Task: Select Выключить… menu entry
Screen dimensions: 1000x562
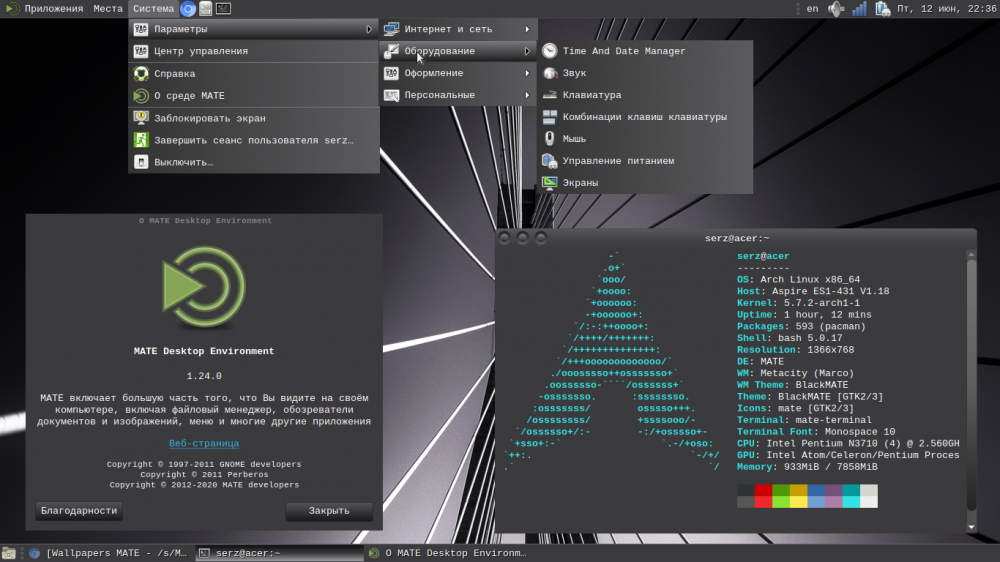Action: click(254, 162)
